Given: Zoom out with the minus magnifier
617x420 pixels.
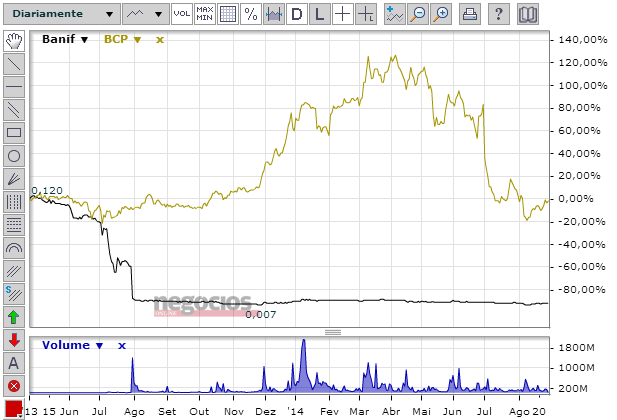Looking at the screenshot, I should pyautogui.click(x=418, y=14).
